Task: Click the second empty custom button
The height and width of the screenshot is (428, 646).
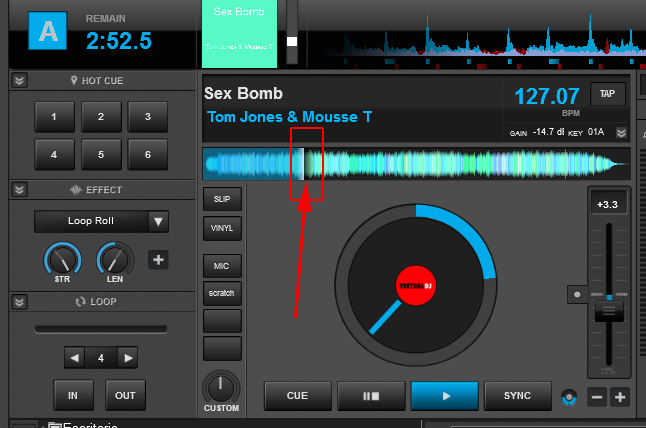Action: point(222,348)
